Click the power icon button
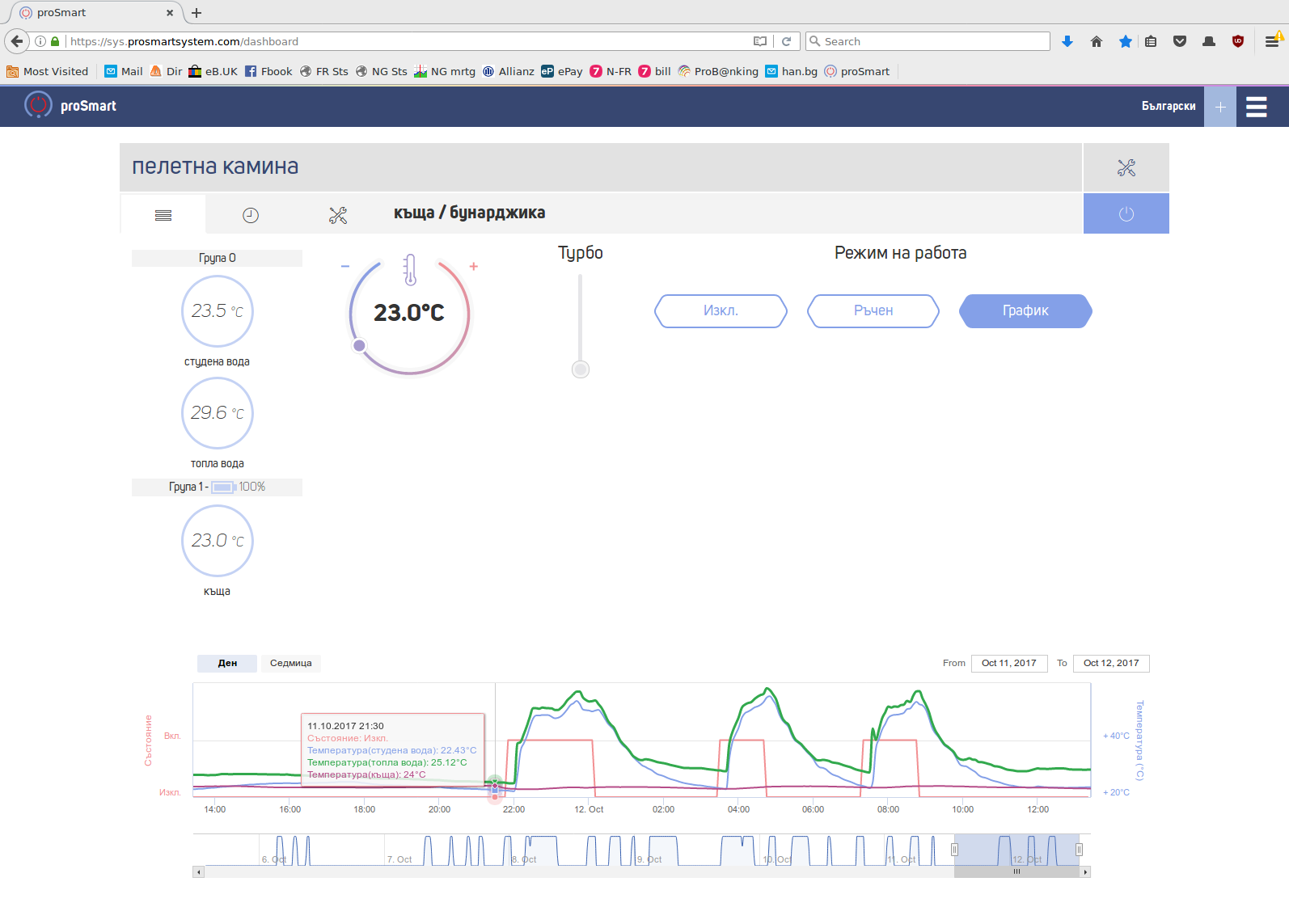Viewport: 1289px width, 924px height. click(1126, 214)
